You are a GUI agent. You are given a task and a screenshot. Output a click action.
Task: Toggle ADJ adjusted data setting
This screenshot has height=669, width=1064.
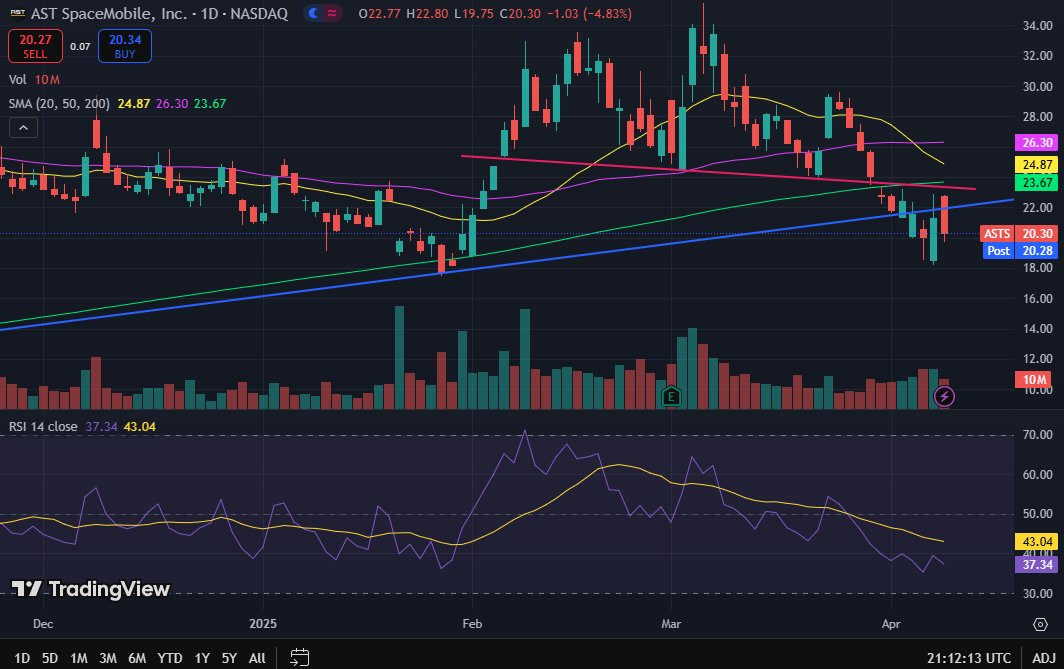1044,657
